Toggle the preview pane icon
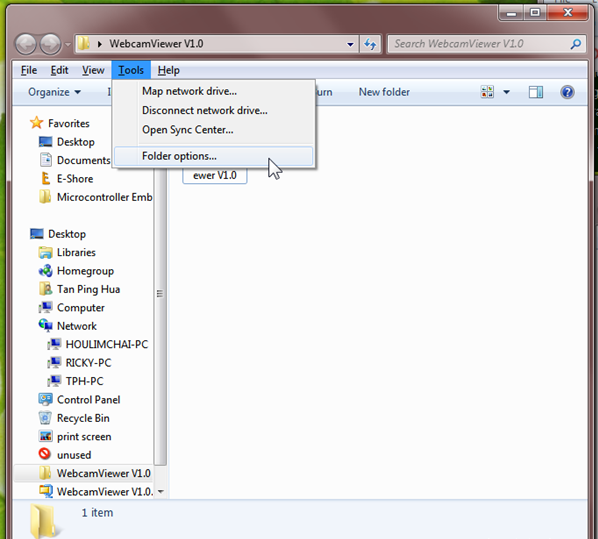Viewport: 598px width, 539px height. (x=536, y=92)
